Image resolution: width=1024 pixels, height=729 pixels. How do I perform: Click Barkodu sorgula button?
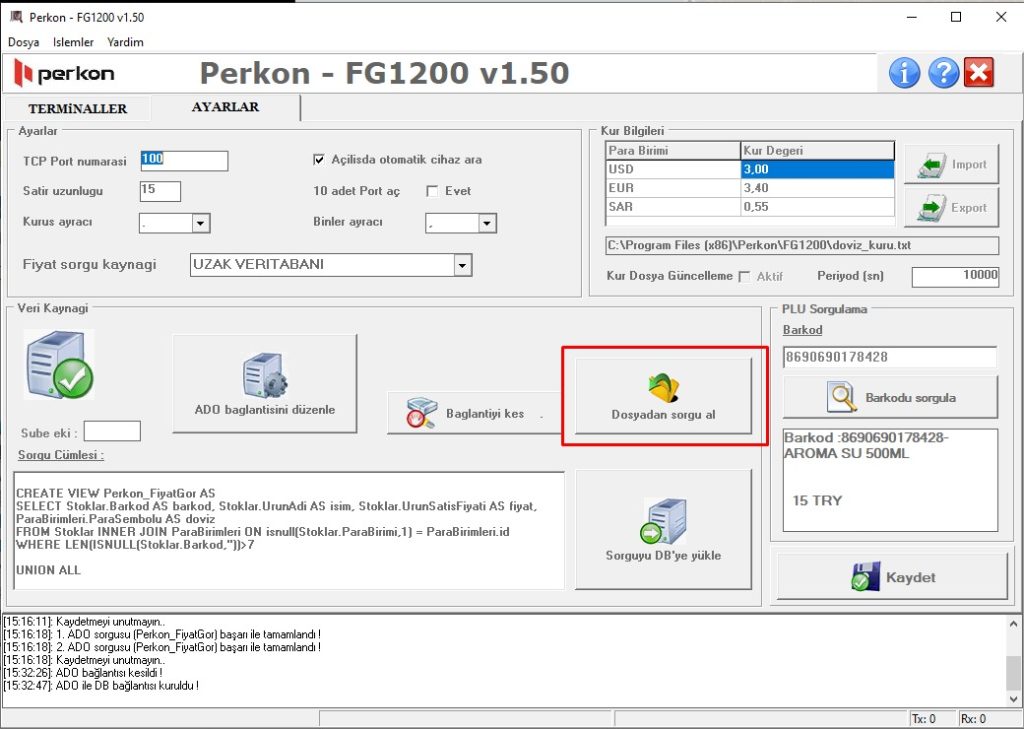890,397
